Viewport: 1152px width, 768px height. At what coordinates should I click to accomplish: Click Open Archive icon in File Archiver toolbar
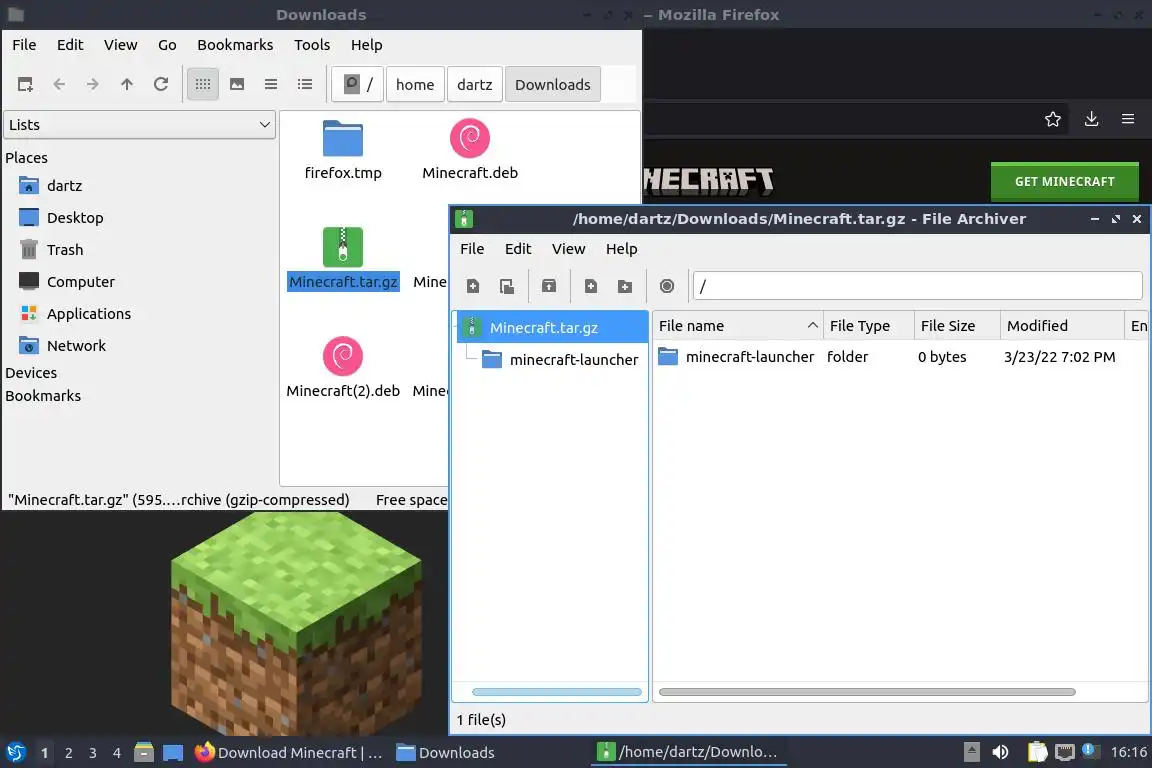point(506,286)
